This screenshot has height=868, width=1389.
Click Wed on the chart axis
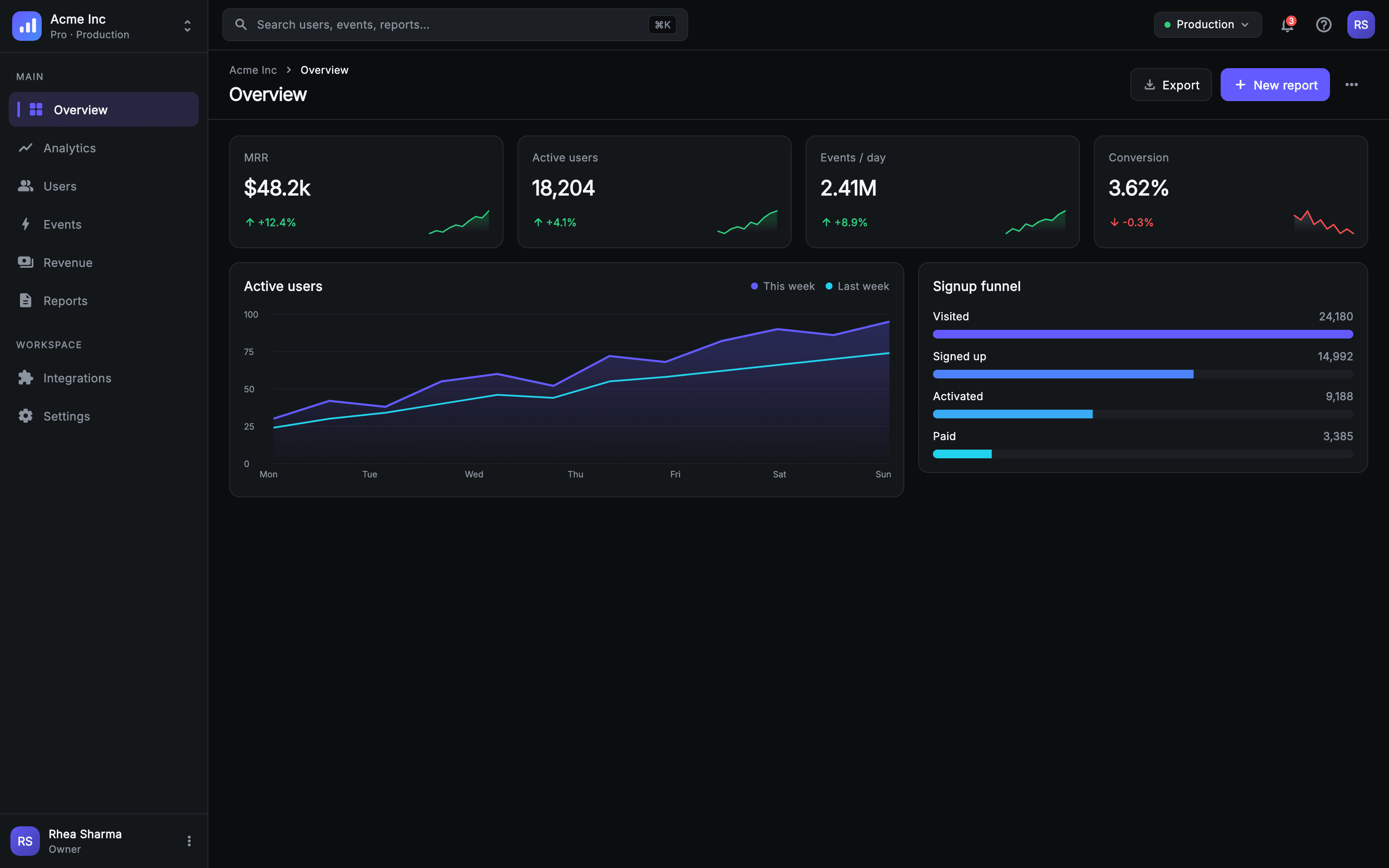coord(474,474)
